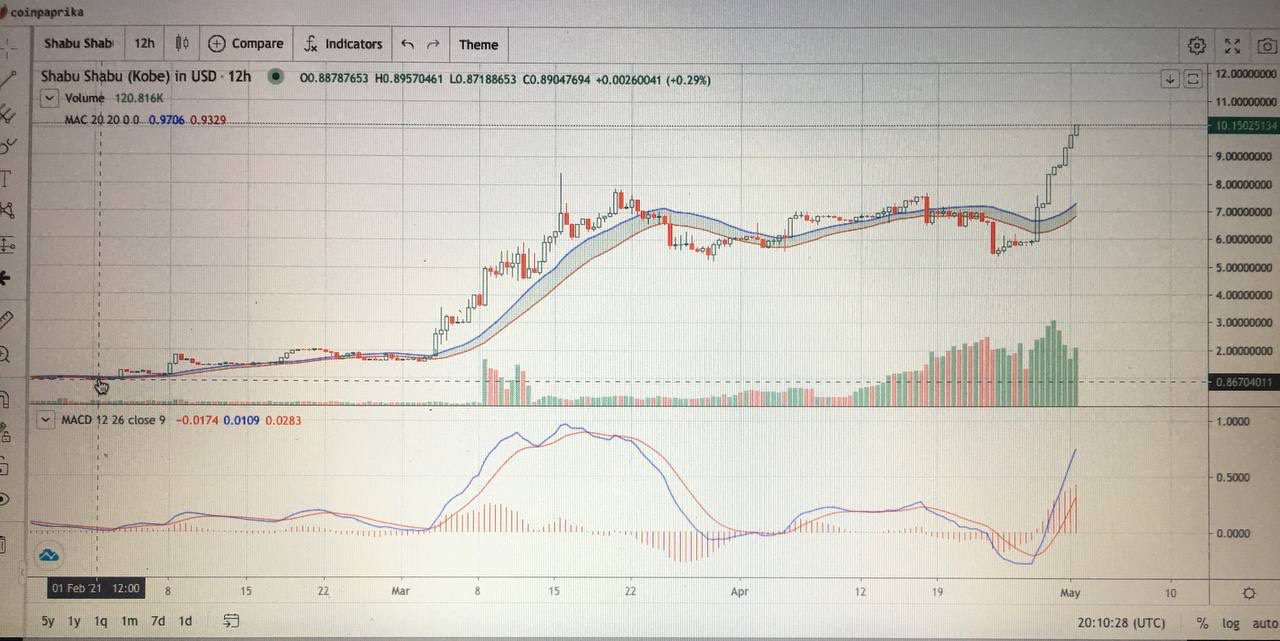Open the 12h interval dropdown
This screenshot has height=641, width=1280.
[x=144, y=44]
